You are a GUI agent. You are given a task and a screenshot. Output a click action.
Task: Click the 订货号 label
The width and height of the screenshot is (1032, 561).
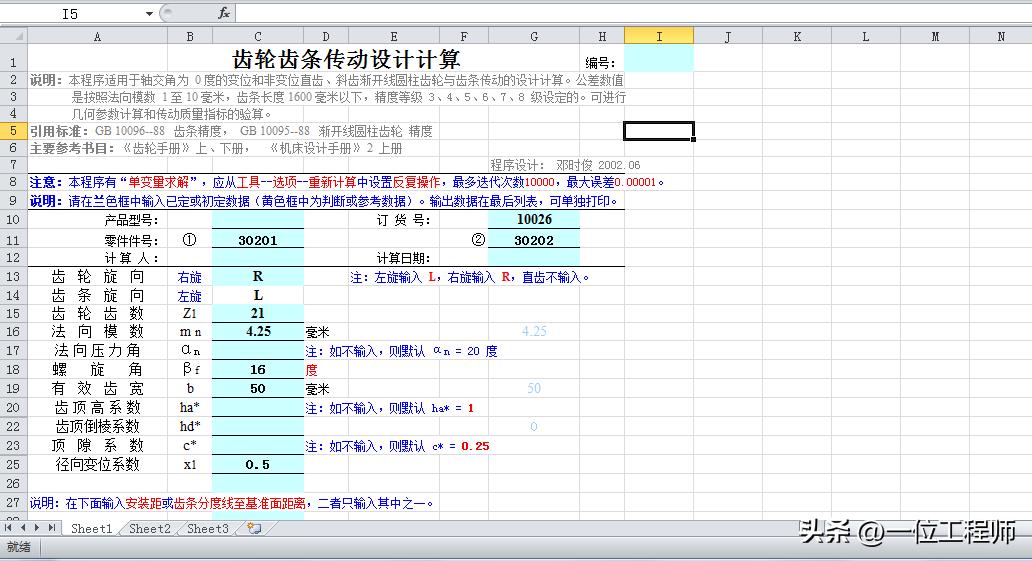click(403, 220)
